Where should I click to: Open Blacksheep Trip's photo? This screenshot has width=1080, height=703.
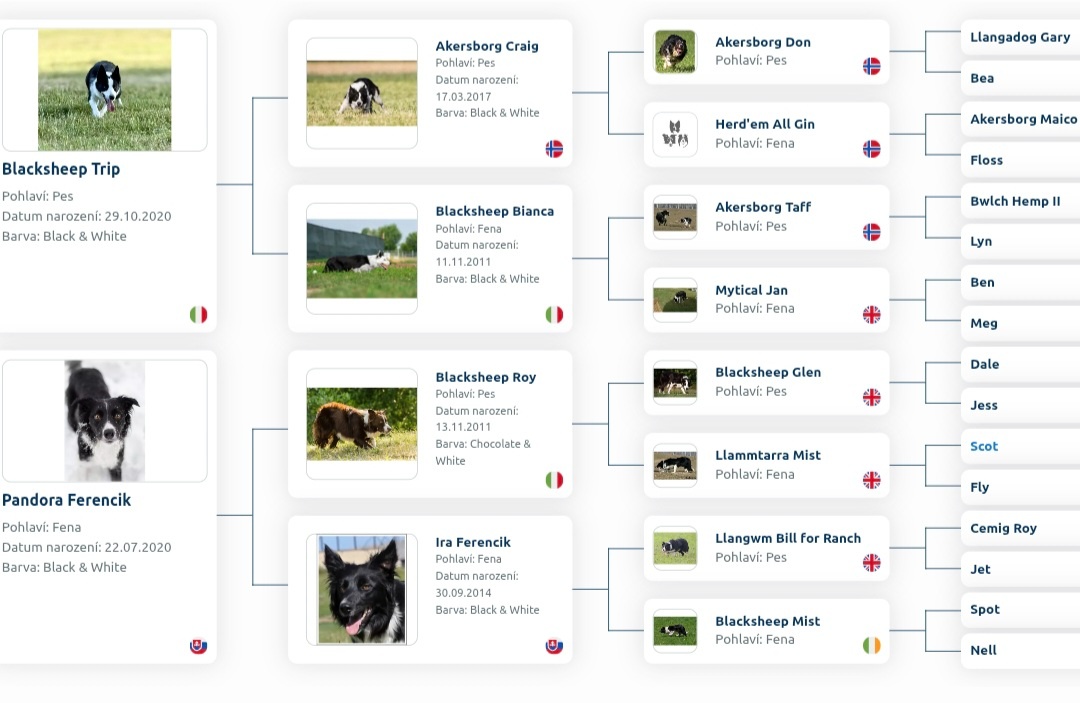click(105, 90)
